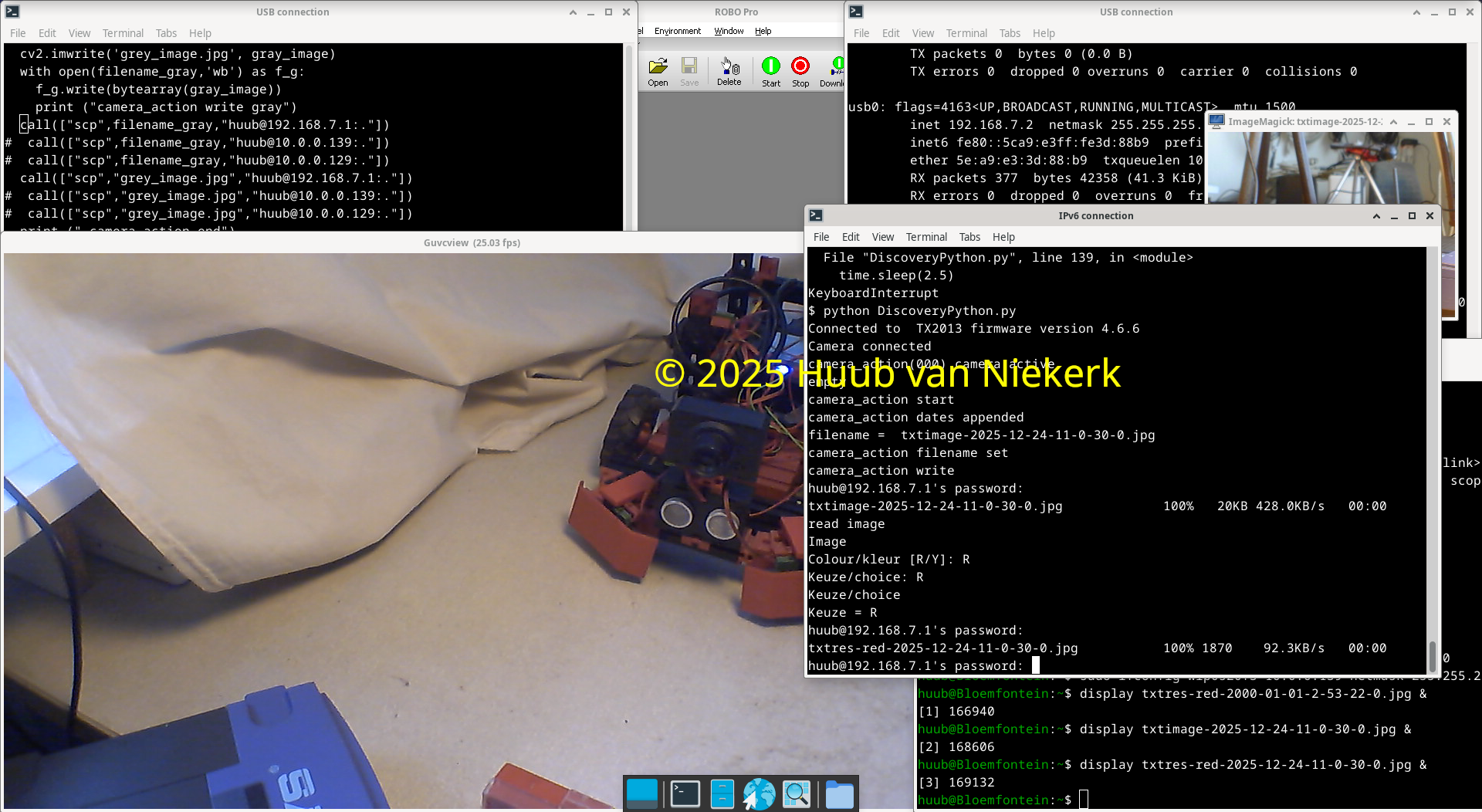Open Edit menu in IPv6 connection terminal
The height and width of the screenshot is (812, 1482).
point(851,237)
